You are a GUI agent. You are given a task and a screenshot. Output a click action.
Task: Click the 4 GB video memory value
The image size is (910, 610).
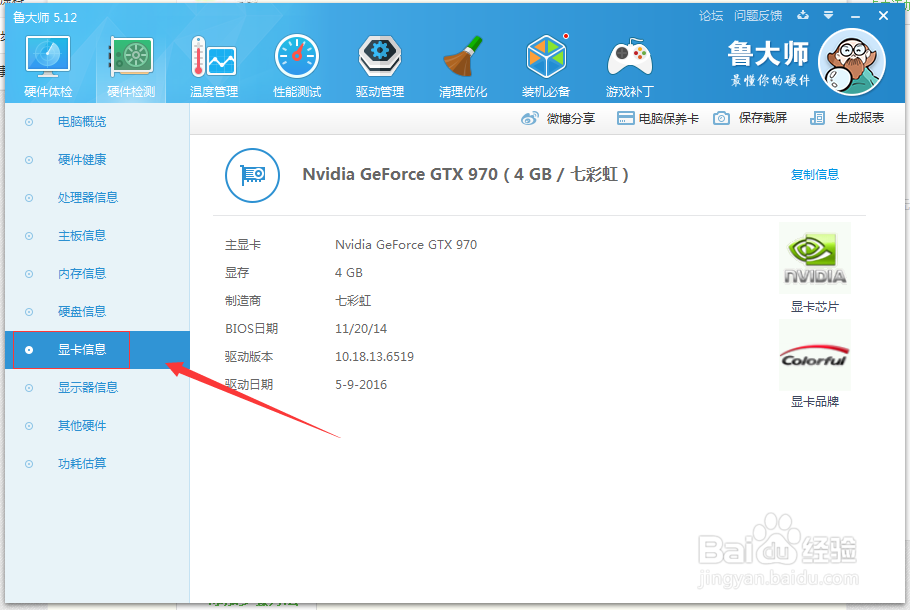[349, 273]
